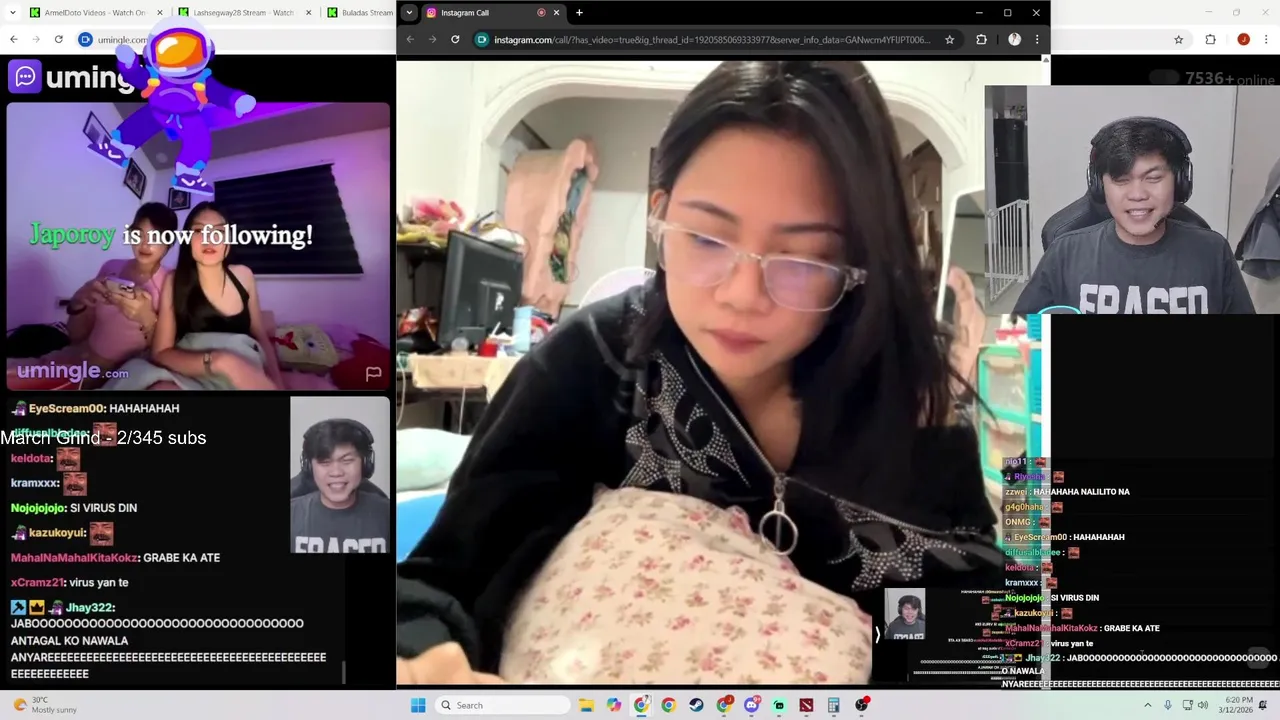Open a new tab in Instagram window
The image size is (1280, 720).
(x=579, y=13)
